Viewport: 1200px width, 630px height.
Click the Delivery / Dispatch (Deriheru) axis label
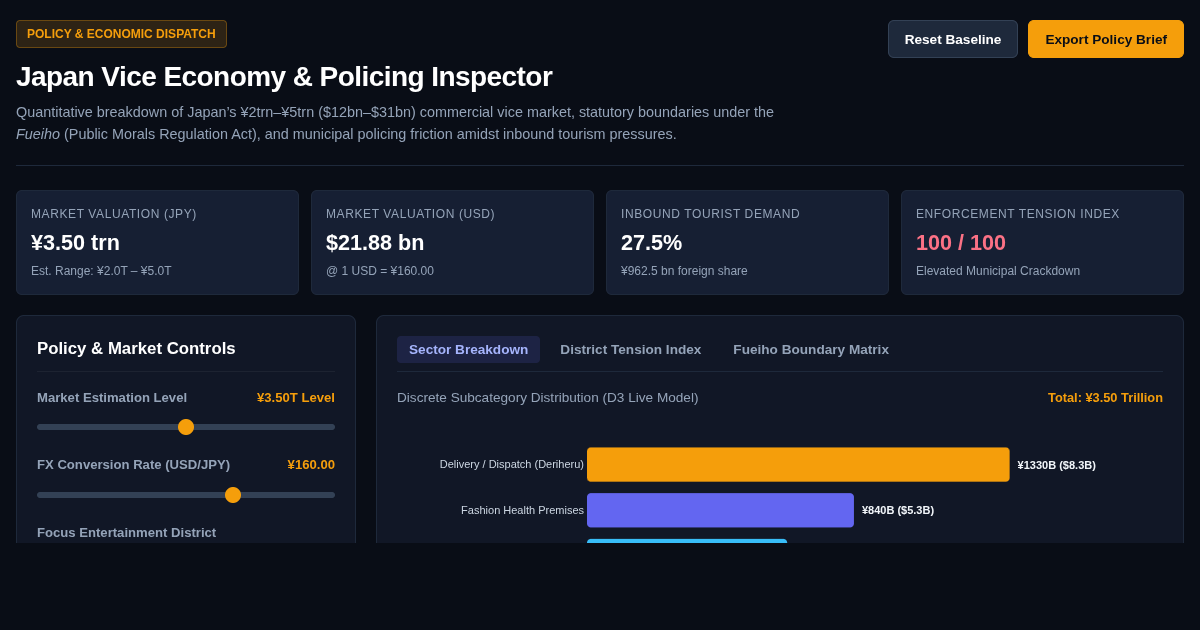[512, 464]
